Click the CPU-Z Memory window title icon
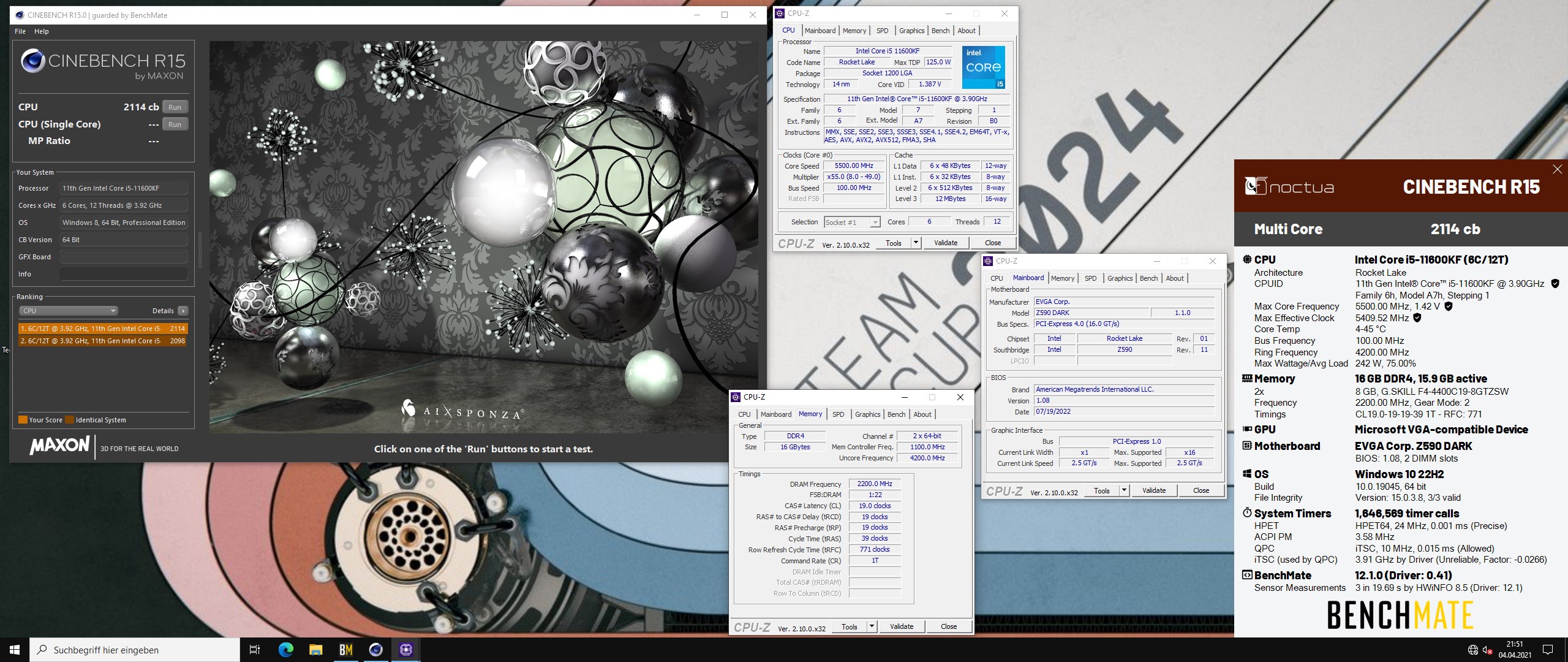Screen dimensions: 1568x662 tap(736, 397)
